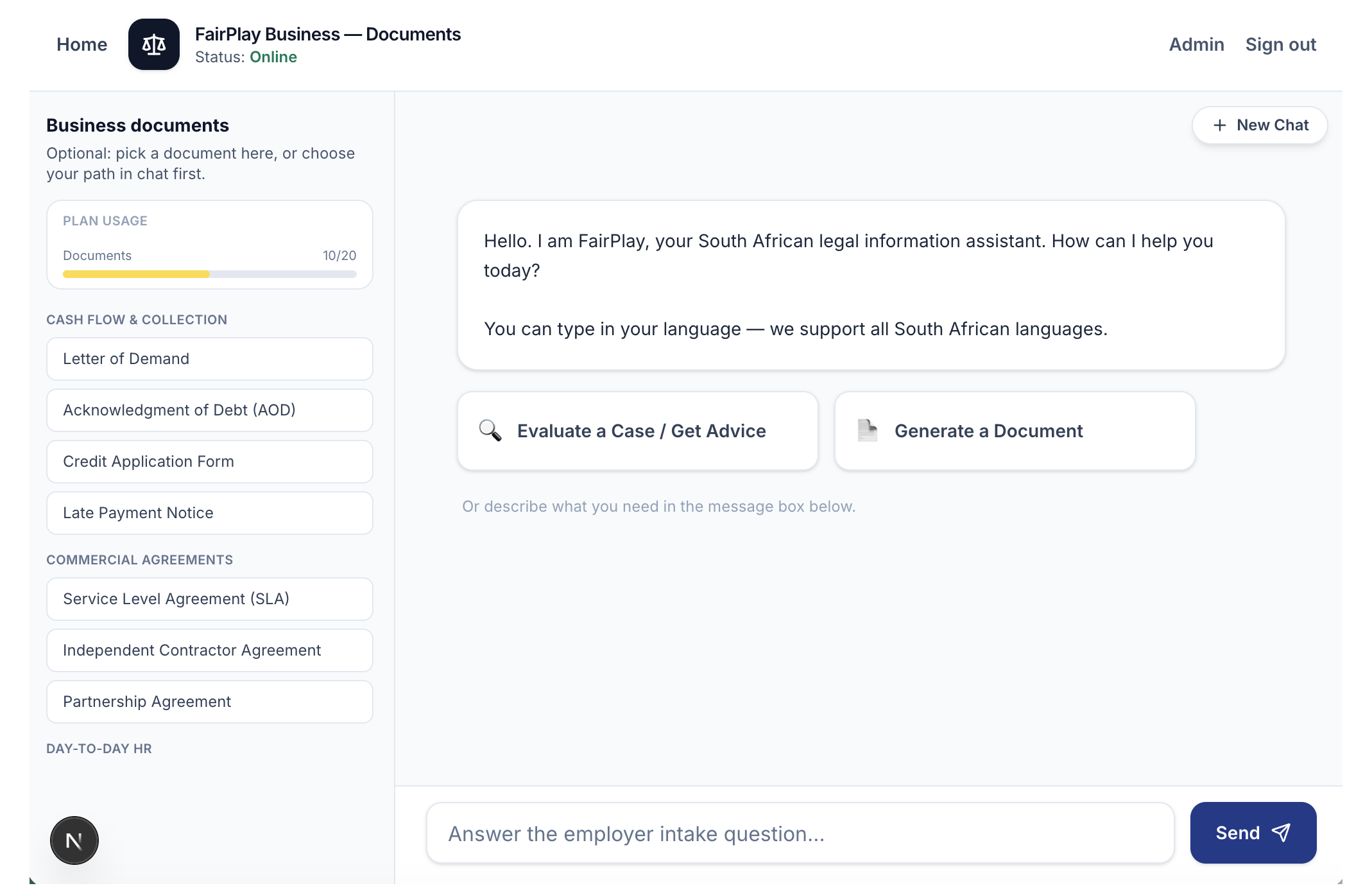1372x888 pixels.
Task: Select Letter of Demand document
Action: (210, 359)
